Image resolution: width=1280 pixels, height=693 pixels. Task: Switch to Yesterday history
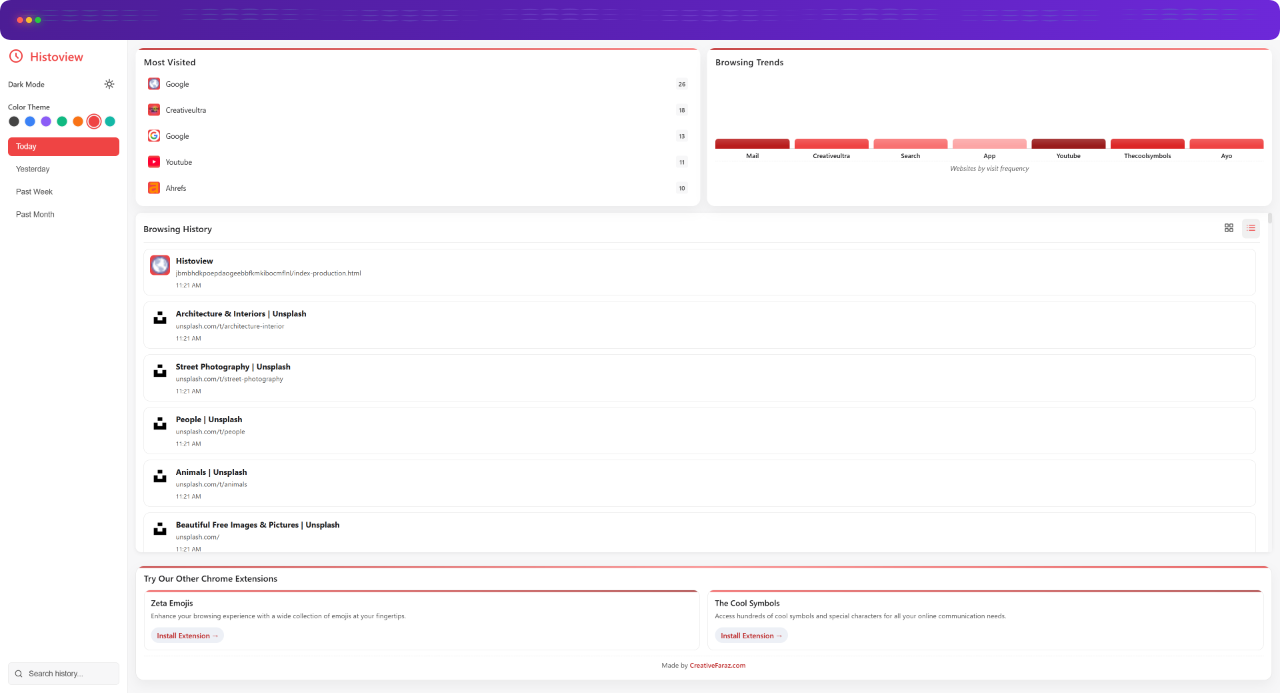coord(63,169)
